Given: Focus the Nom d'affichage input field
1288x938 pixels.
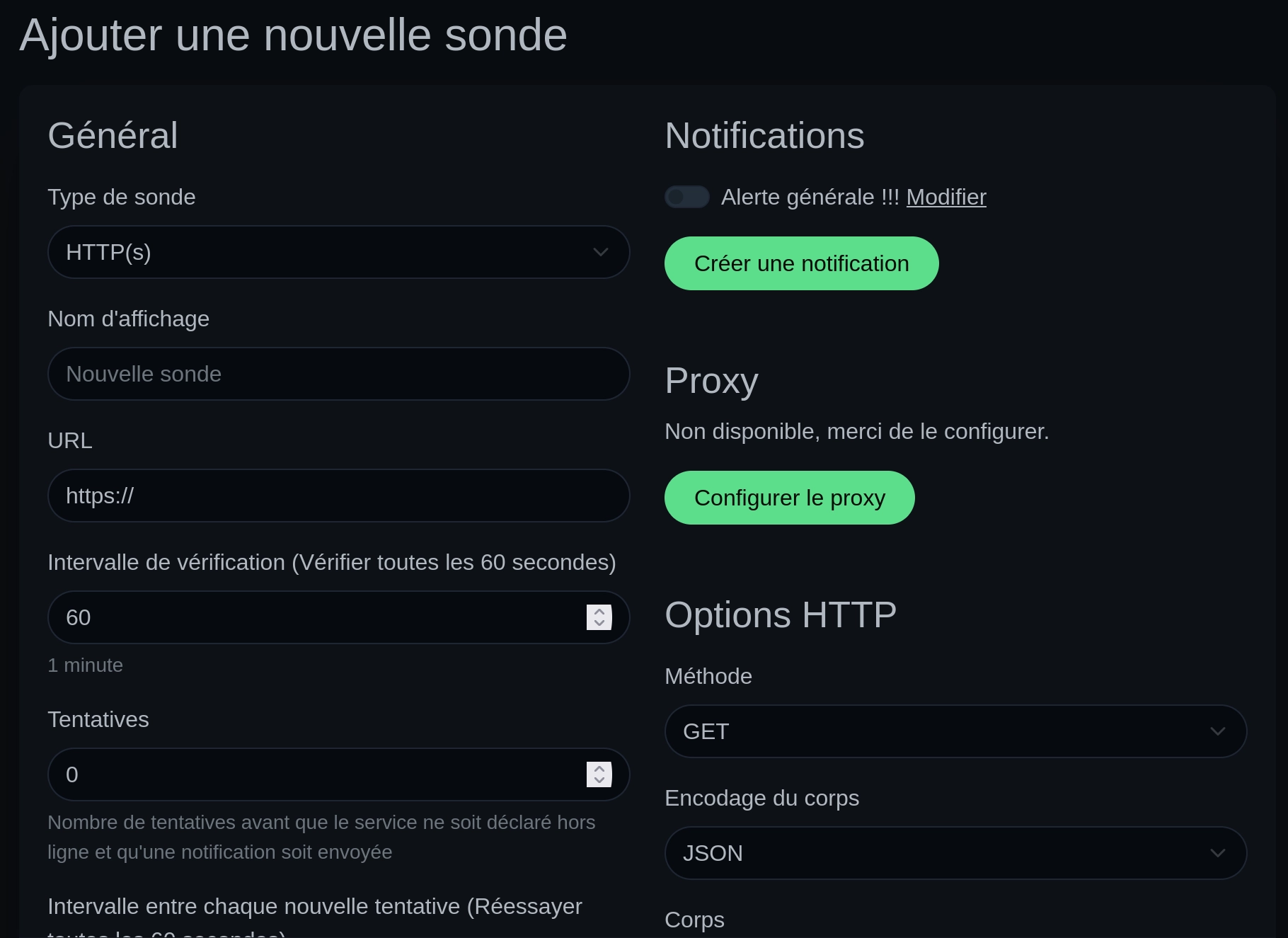Looking at the screenshot, I should (x=338, y=374).
